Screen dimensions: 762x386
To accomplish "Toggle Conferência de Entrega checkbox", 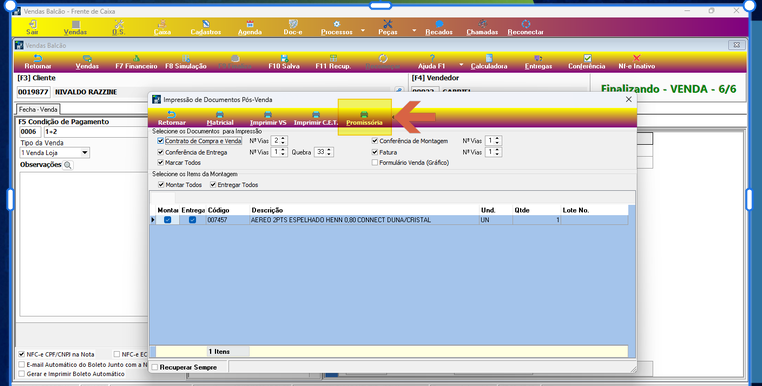I will pos(160,152).
